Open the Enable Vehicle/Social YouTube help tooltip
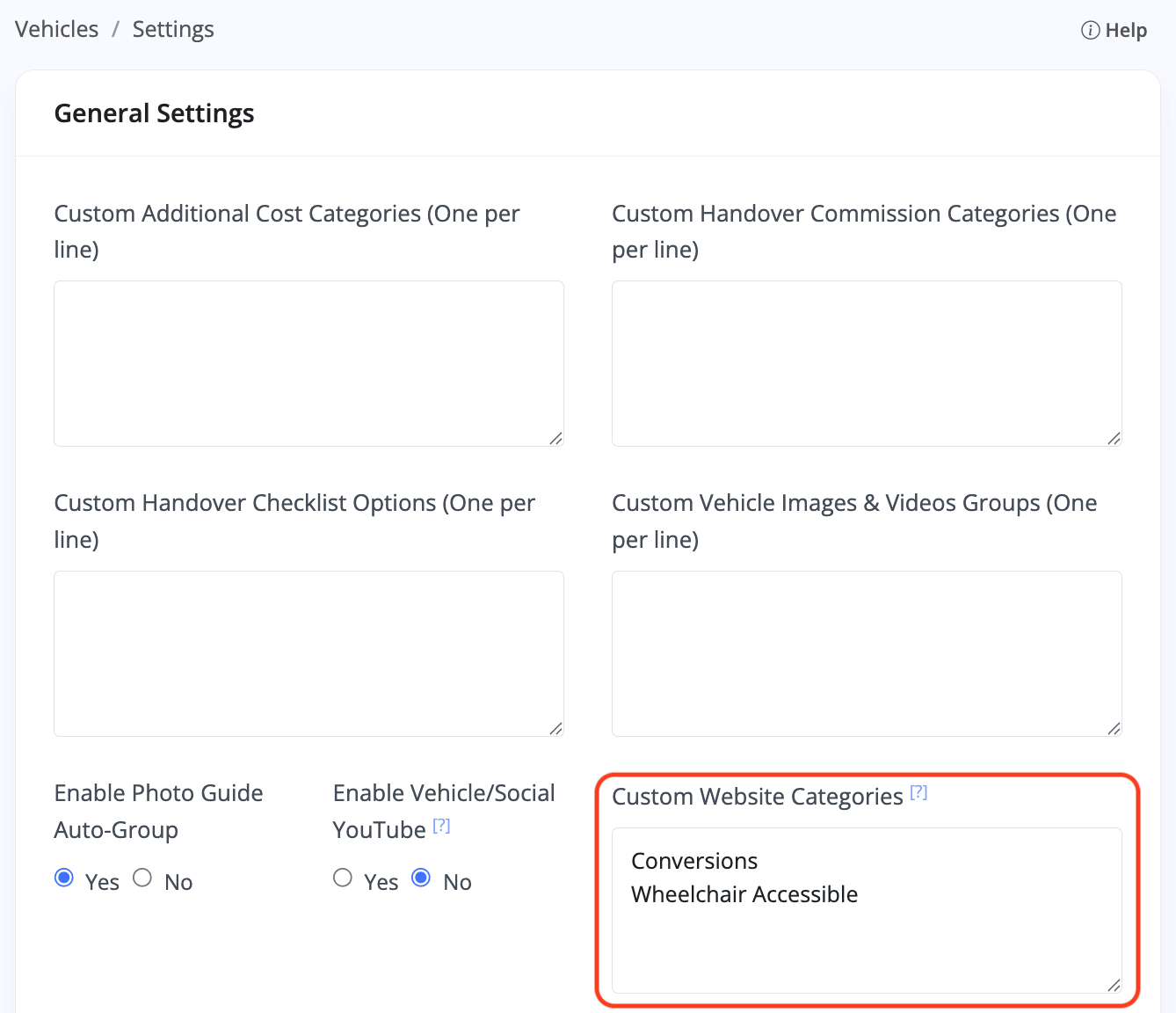The height and width of the screenshot is (1013, 1176). [441, 826]
